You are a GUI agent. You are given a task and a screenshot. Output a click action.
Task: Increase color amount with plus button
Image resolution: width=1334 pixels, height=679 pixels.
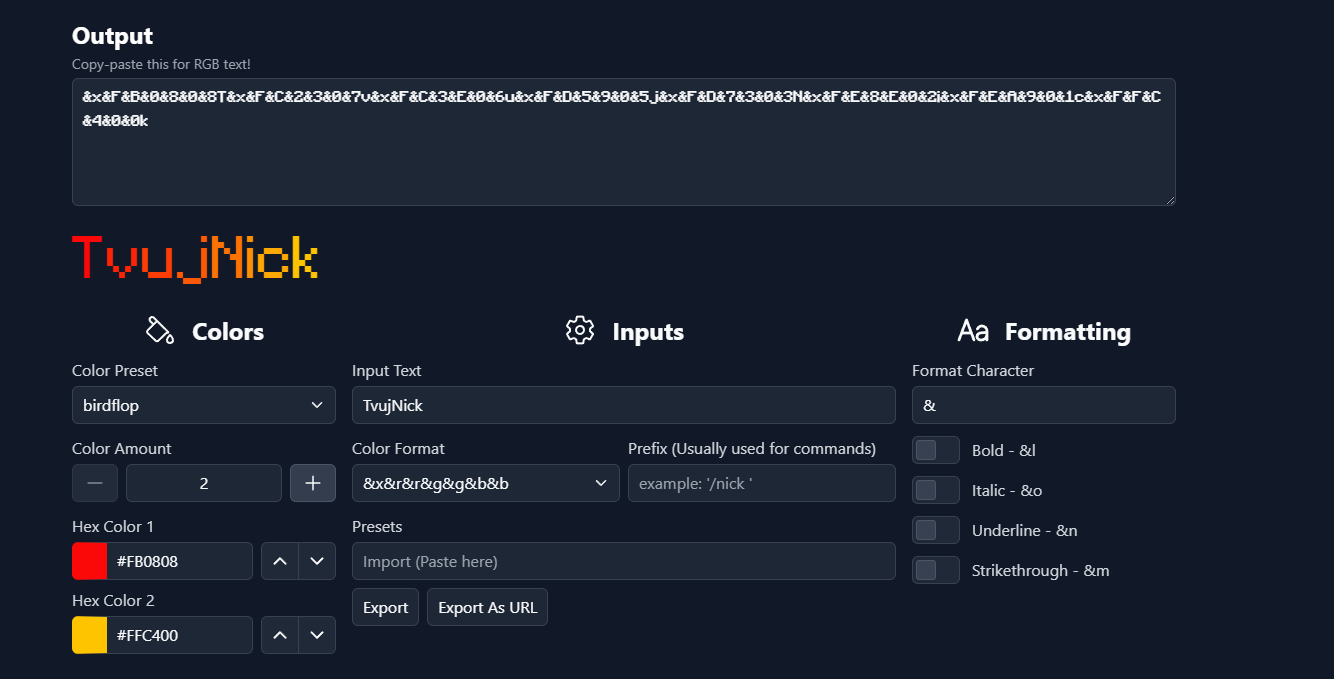pos(313,483)
